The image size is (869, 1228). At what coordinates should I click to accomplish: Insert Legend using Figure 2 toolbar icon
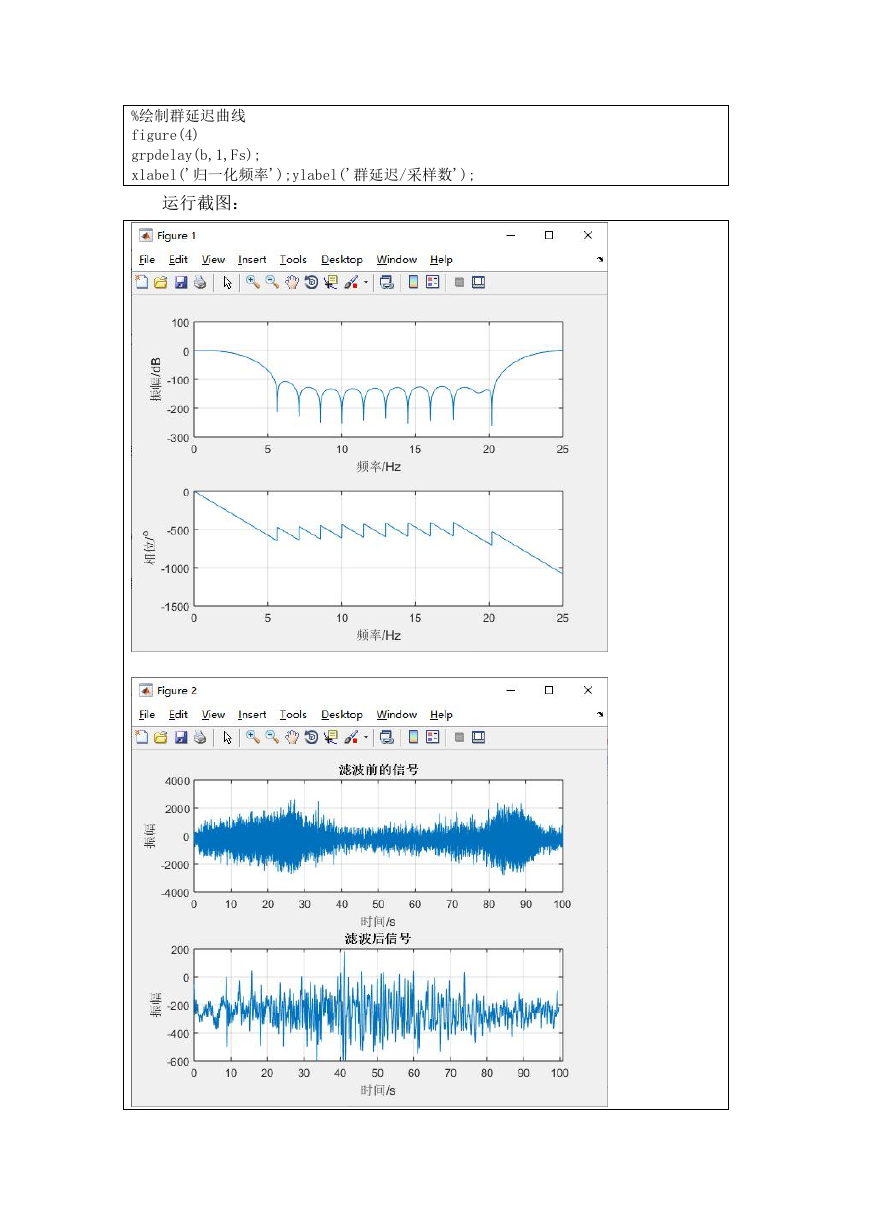432,737
